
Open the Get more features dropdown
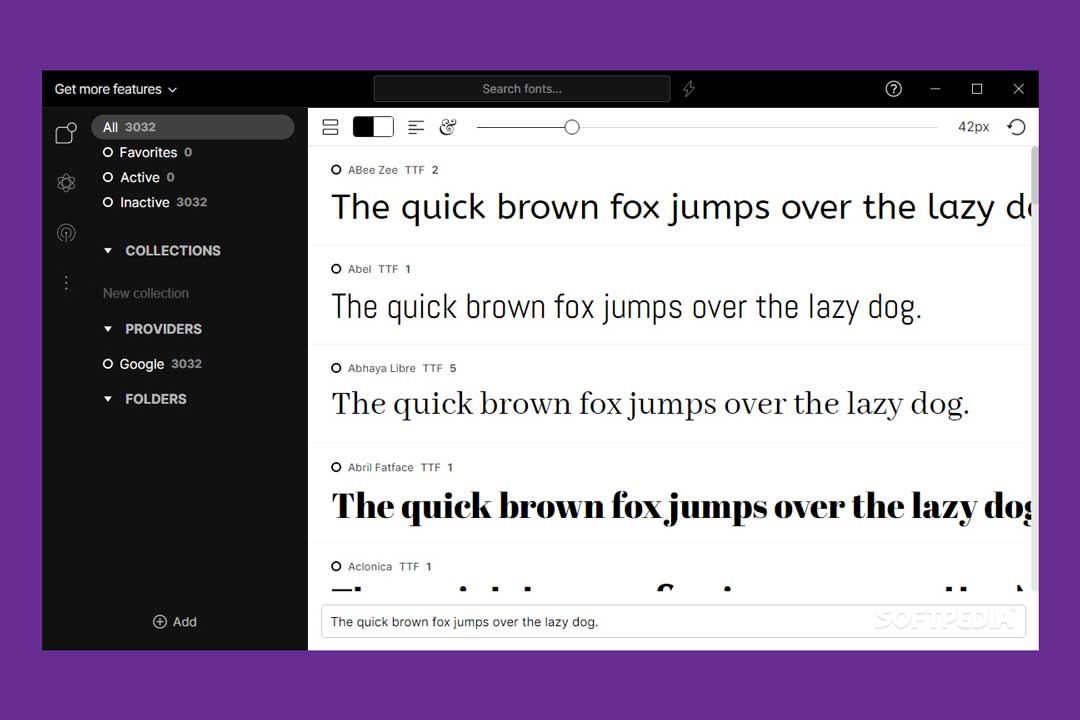pos(115,89)
